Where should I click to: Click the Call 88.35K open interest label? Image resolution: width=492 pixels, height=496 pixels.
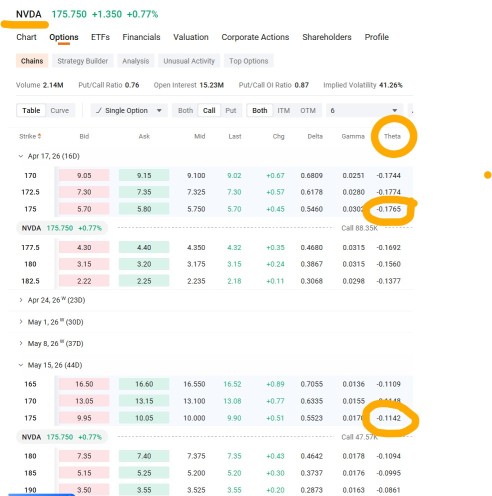click(x=359, y=228)
